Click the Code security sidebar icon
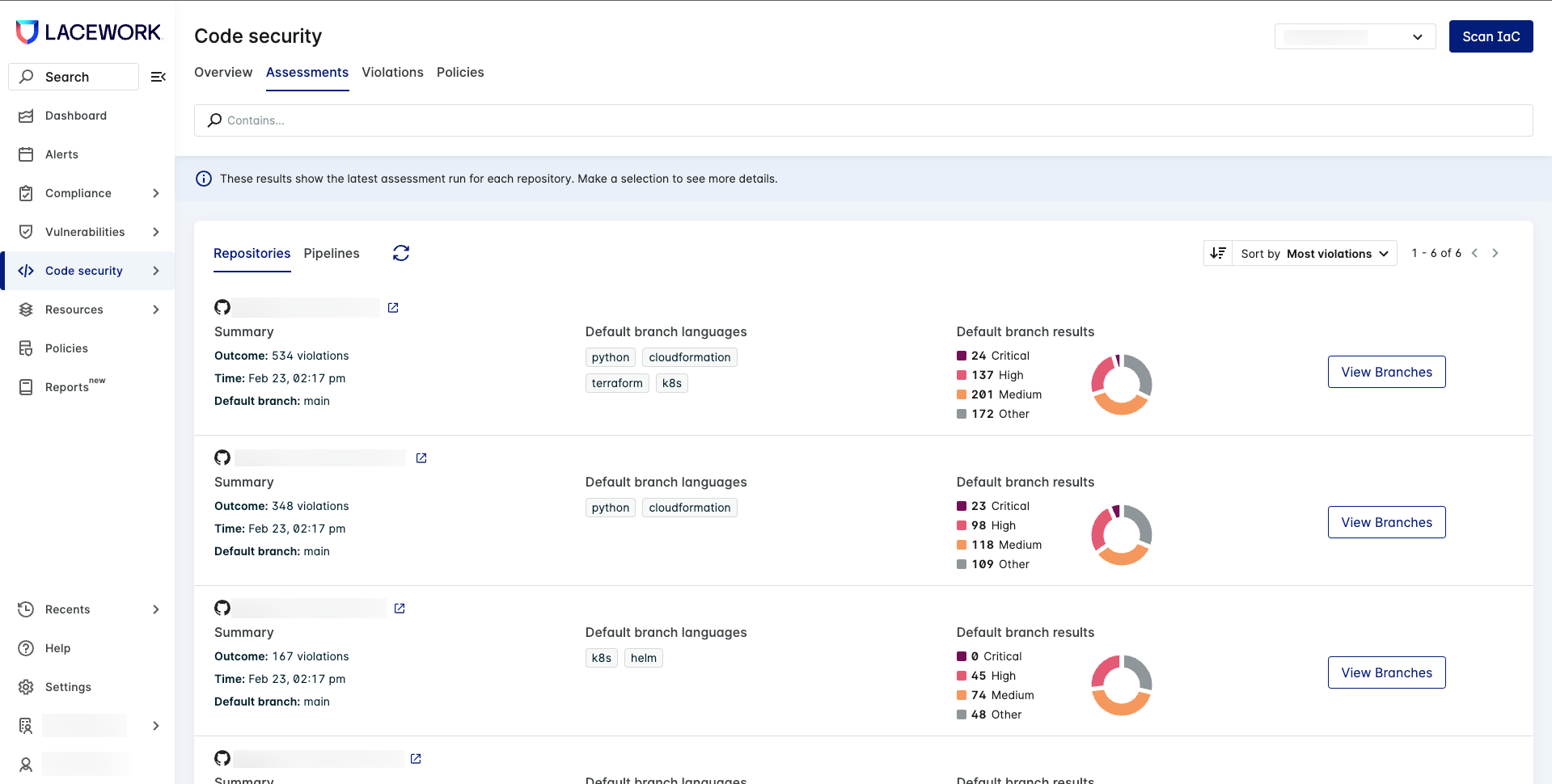 [x=26, y=271]
